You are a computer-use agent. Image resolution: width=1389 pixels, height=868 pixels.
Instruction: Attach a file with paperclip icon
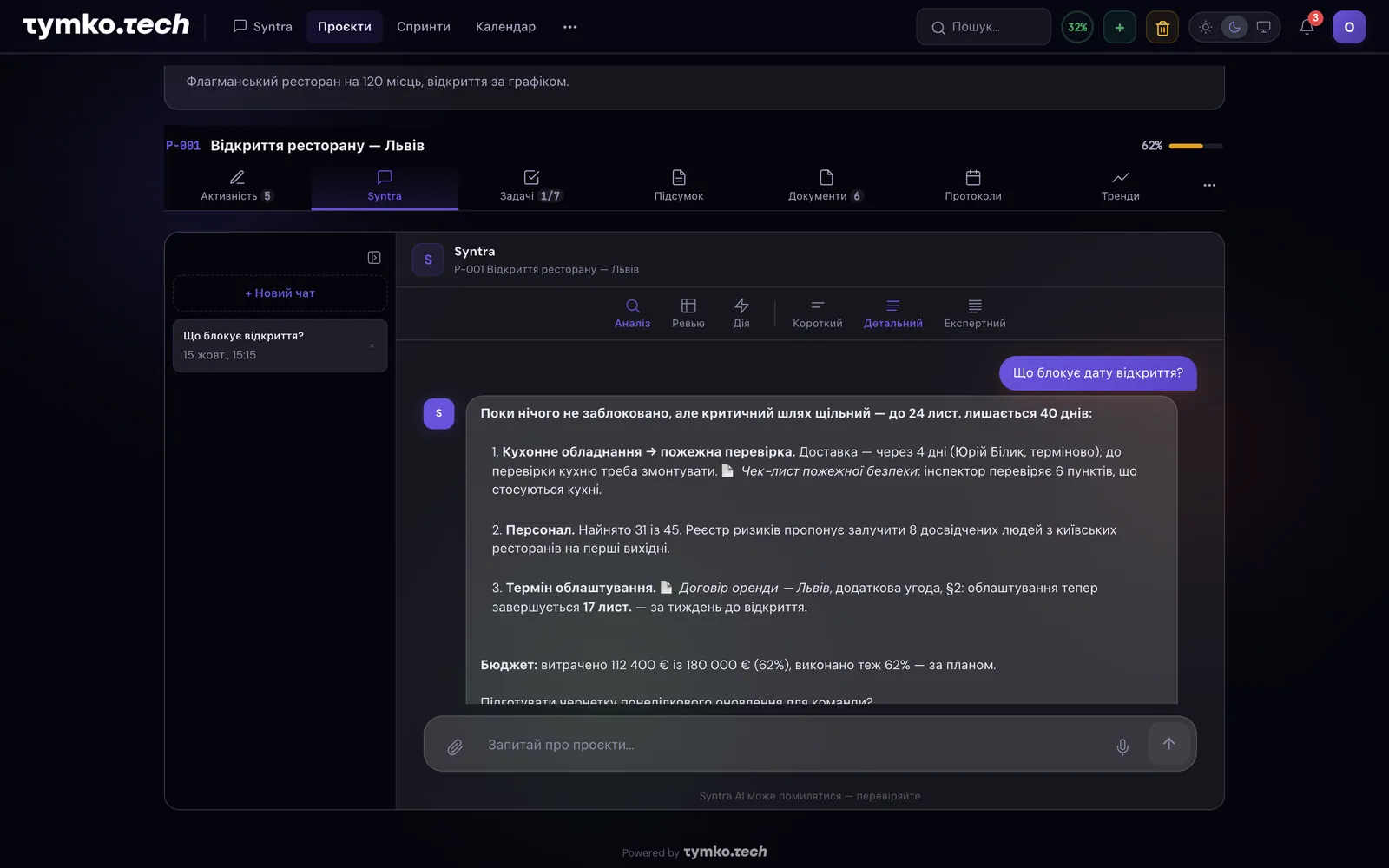click(455, 746)
